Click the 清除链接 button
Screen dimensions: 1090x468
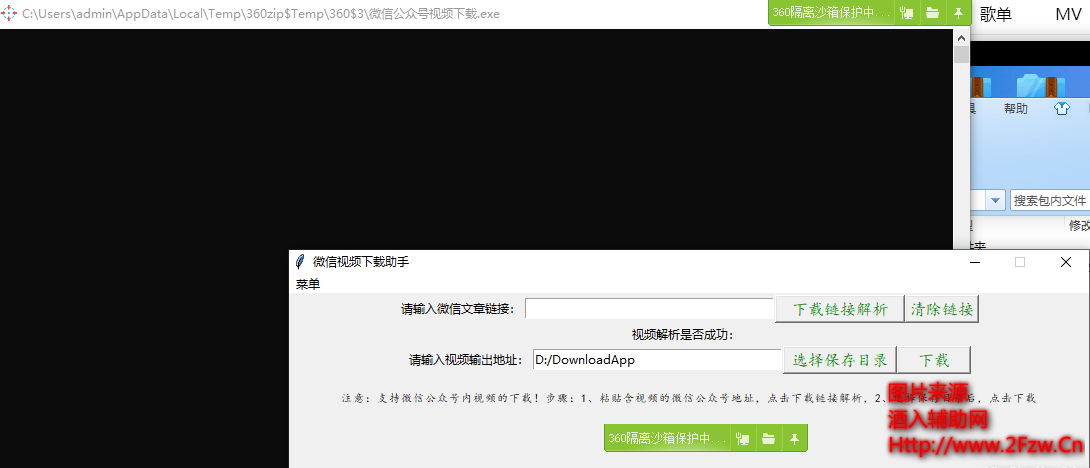tap(942, 309)
